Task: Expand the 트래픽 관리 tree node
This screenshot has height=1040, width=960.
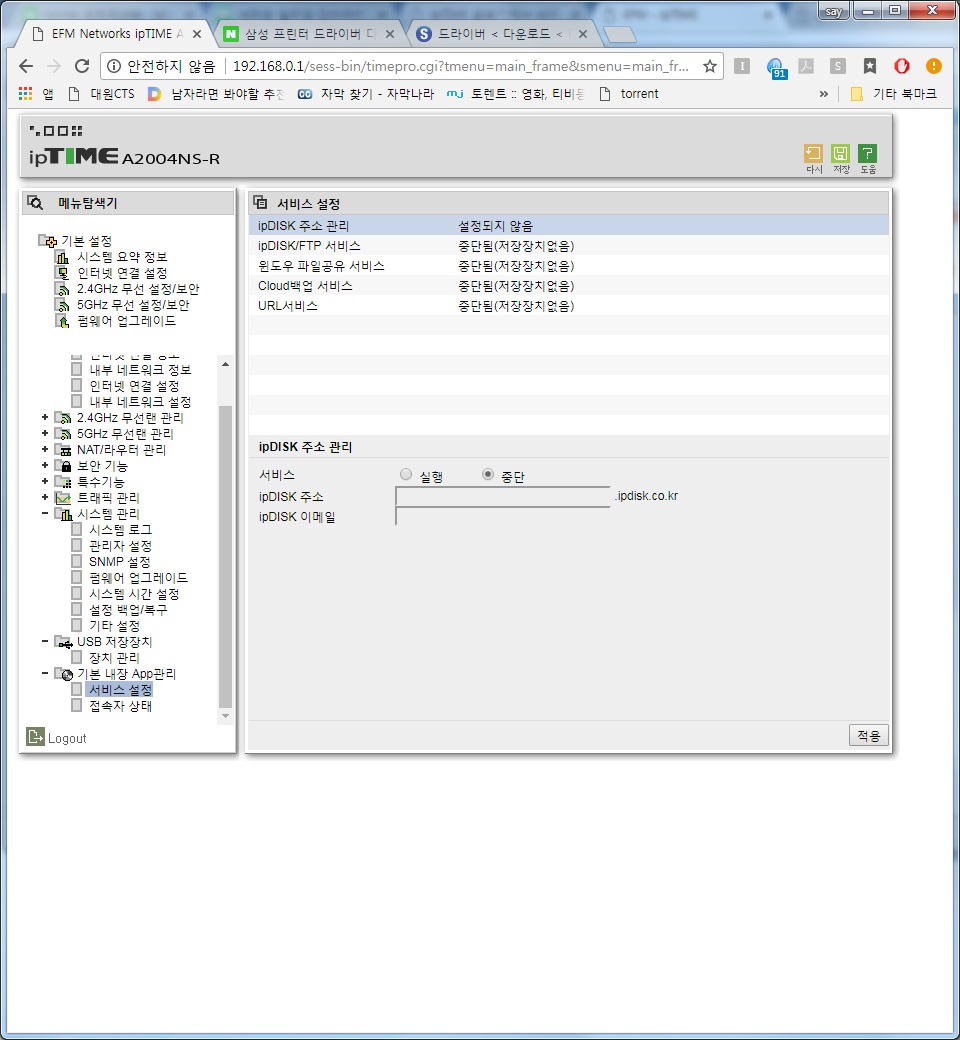Action: tap(44, 497)
